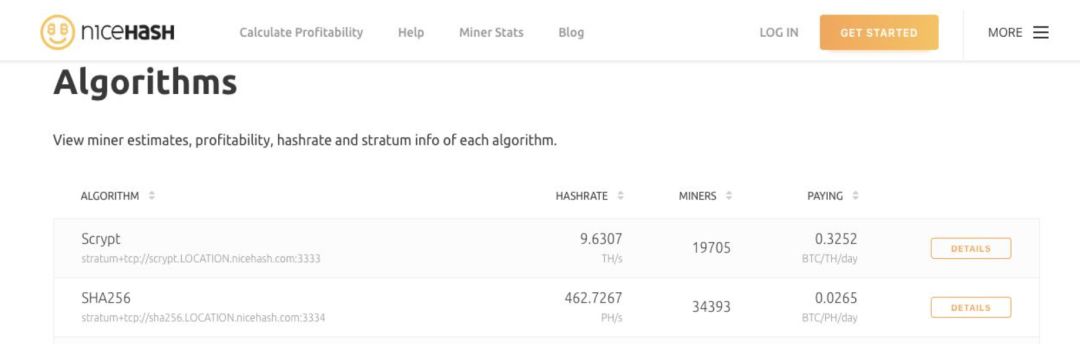Select the SHA256 algorithm row
1080x362 pixels.
(546, 308)
